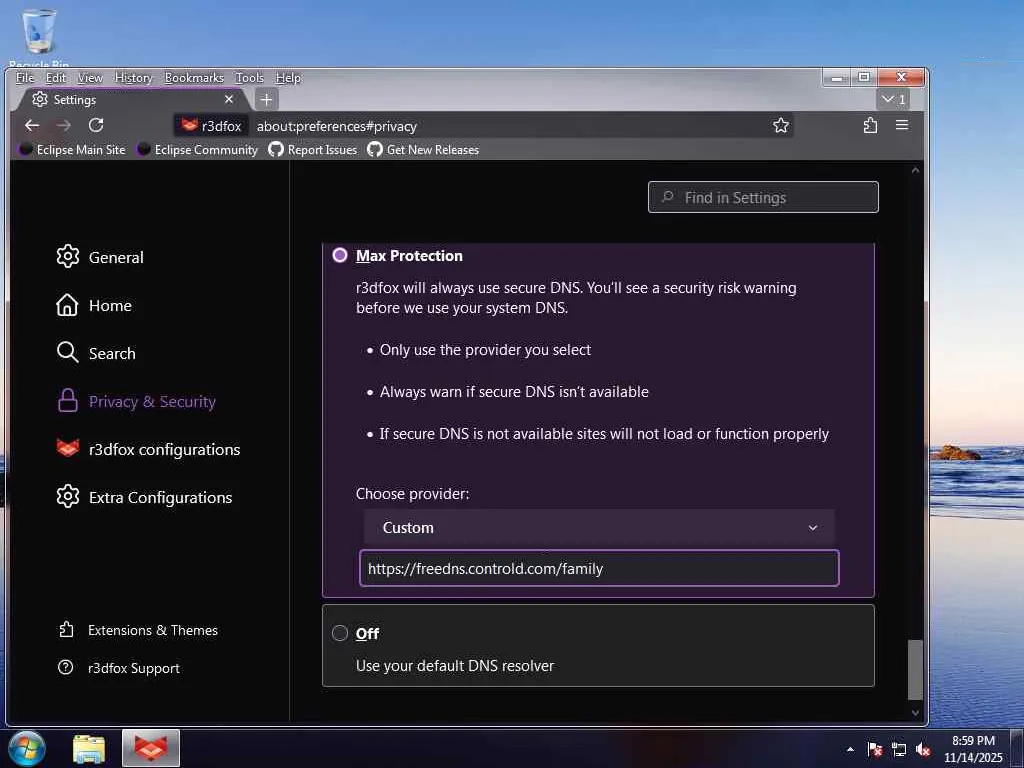Open r3dfox Support link
The image size is (1024, 768).
pyautogui.click(x=118, y=668)
